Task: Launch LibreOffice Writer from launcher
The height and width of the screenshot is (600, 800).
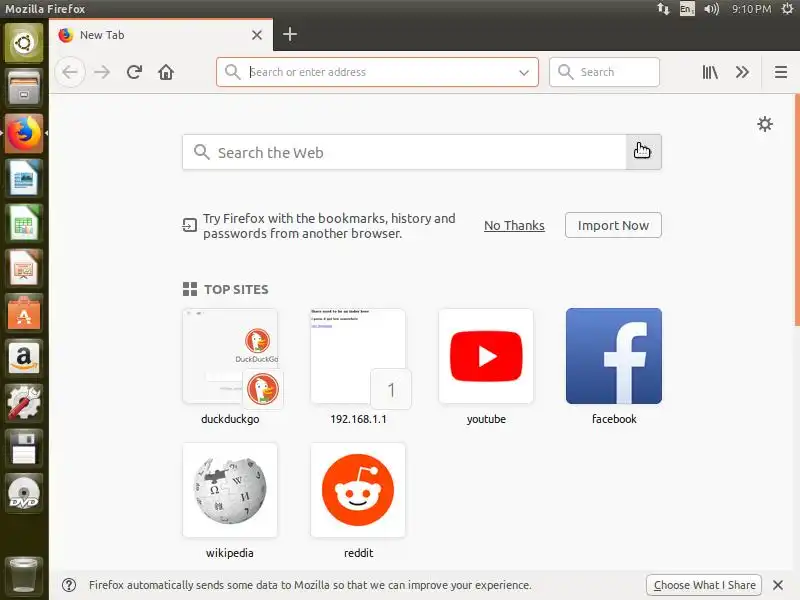Action: pos(24,178)
